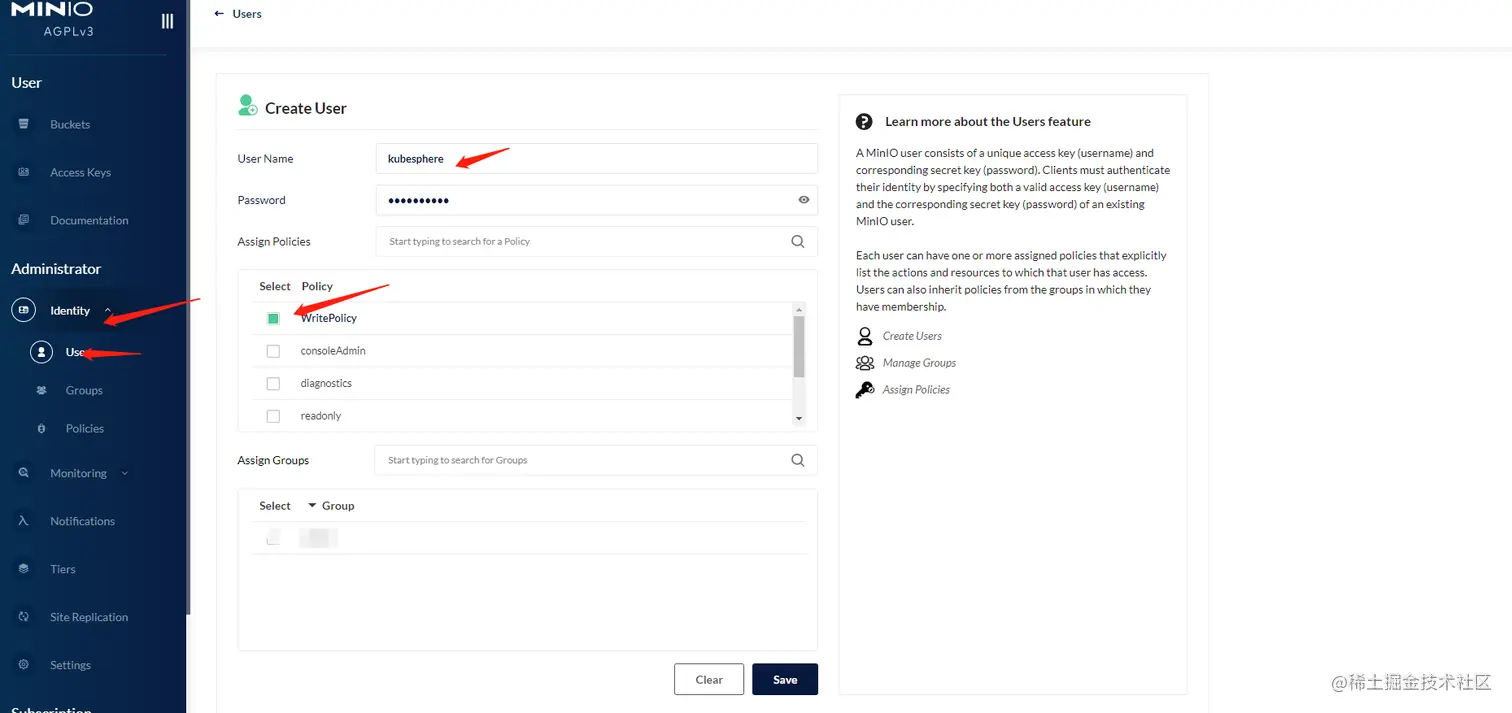Viewport: 1512px width, 713px height.
Task: Check the readonly policy checkbox
Action: tap(273, 416)
